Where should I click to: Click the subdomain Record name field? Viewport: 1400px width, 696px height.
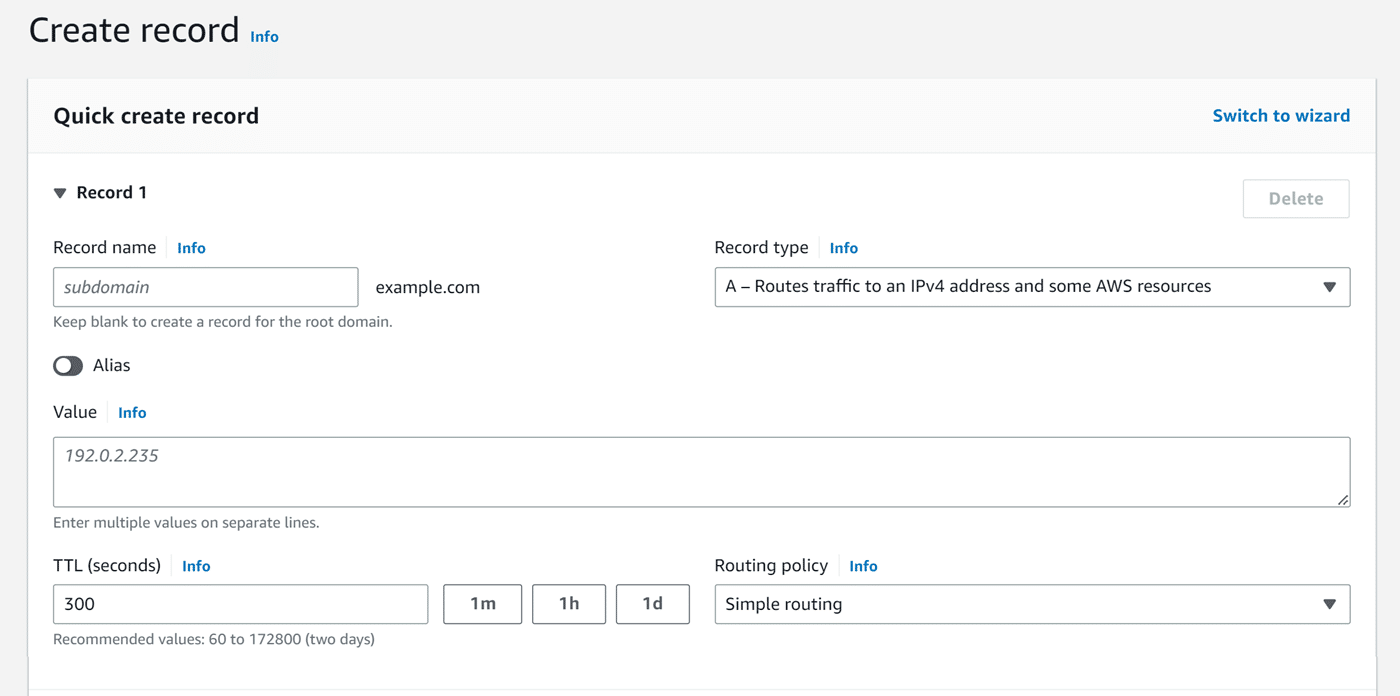(x=205, y=287)
